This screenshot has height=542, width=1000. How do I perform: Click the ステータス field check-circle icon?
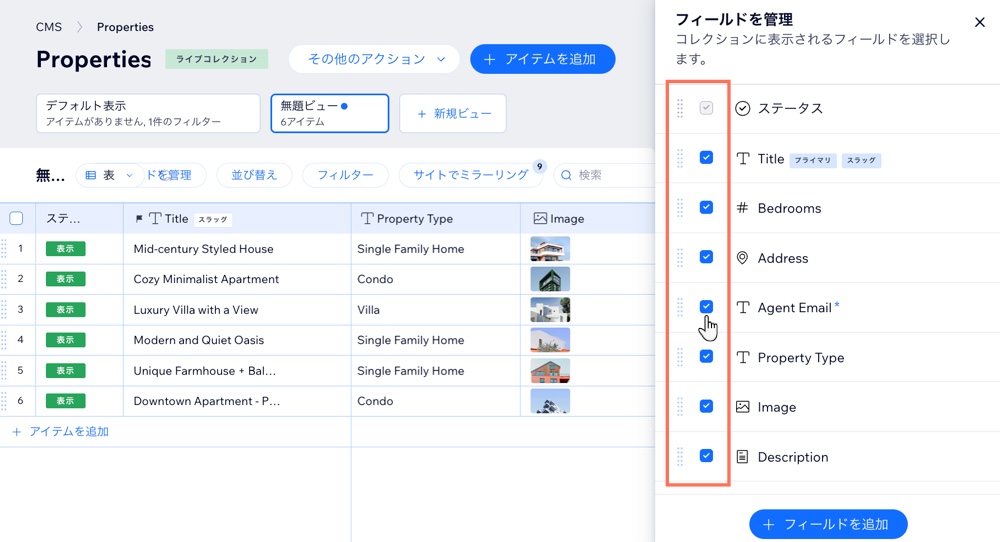(x=742, y=108)
